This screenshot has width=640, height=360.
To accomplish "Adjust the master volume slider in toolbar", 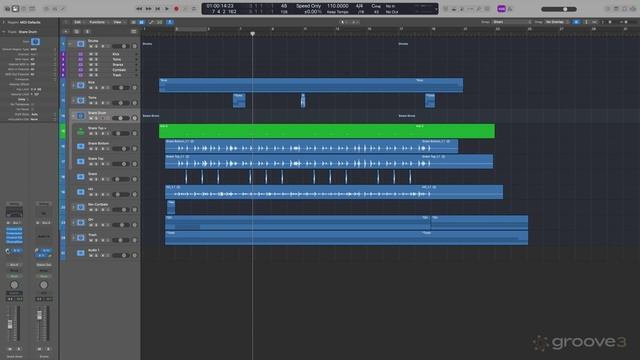I will tap(559, 9).
